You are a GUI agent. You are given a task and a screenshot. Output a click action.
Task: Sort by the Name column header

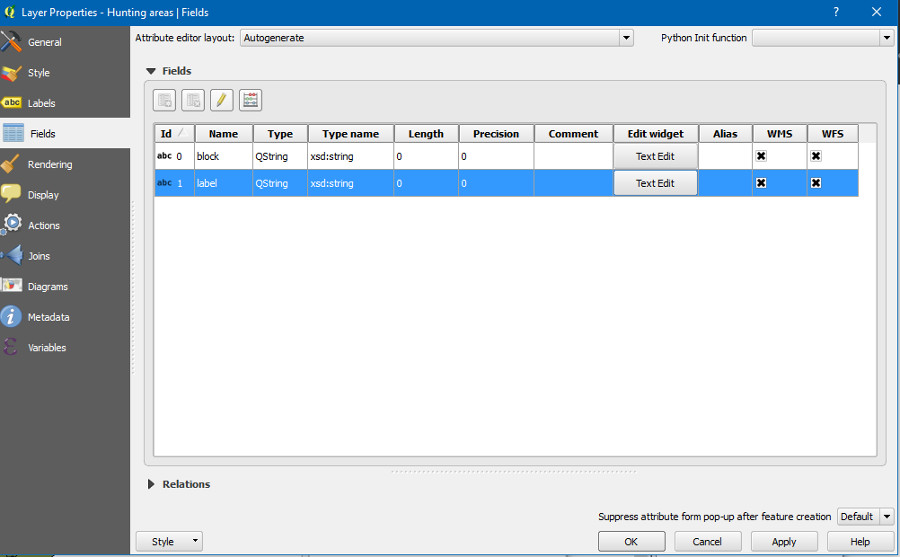pyautogui.click(x=224, y=133)
